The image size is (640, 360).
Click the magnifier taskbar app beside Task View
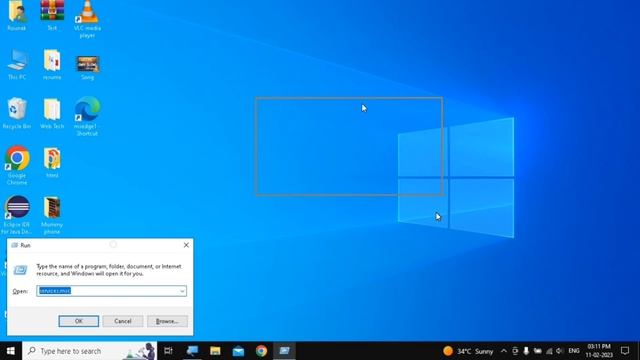(x=192, y=351)
